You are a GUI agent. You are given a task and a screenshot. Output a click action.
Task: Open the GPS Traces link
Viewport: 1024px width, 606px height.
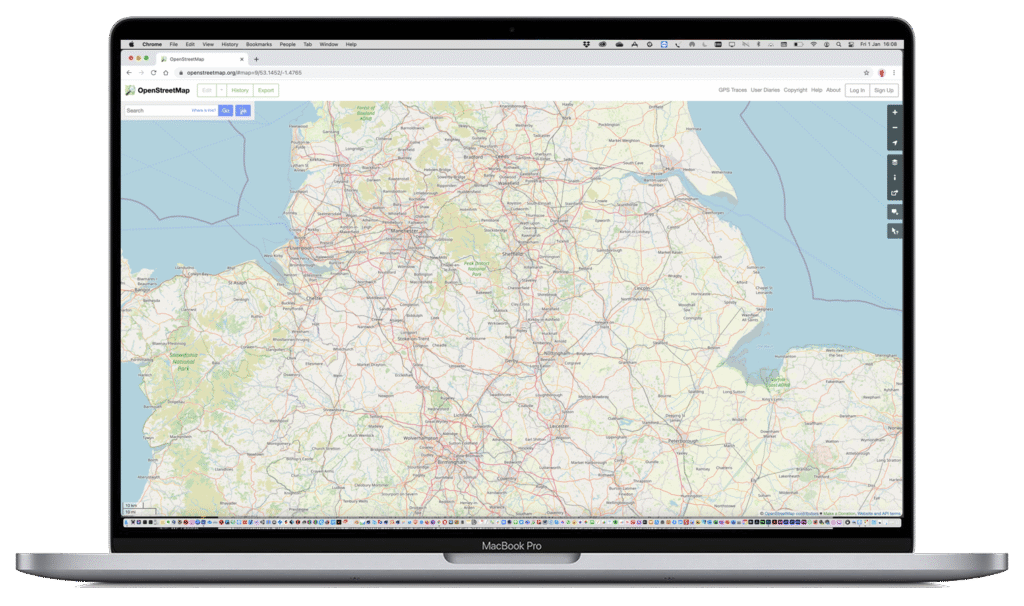click(732, 90)
